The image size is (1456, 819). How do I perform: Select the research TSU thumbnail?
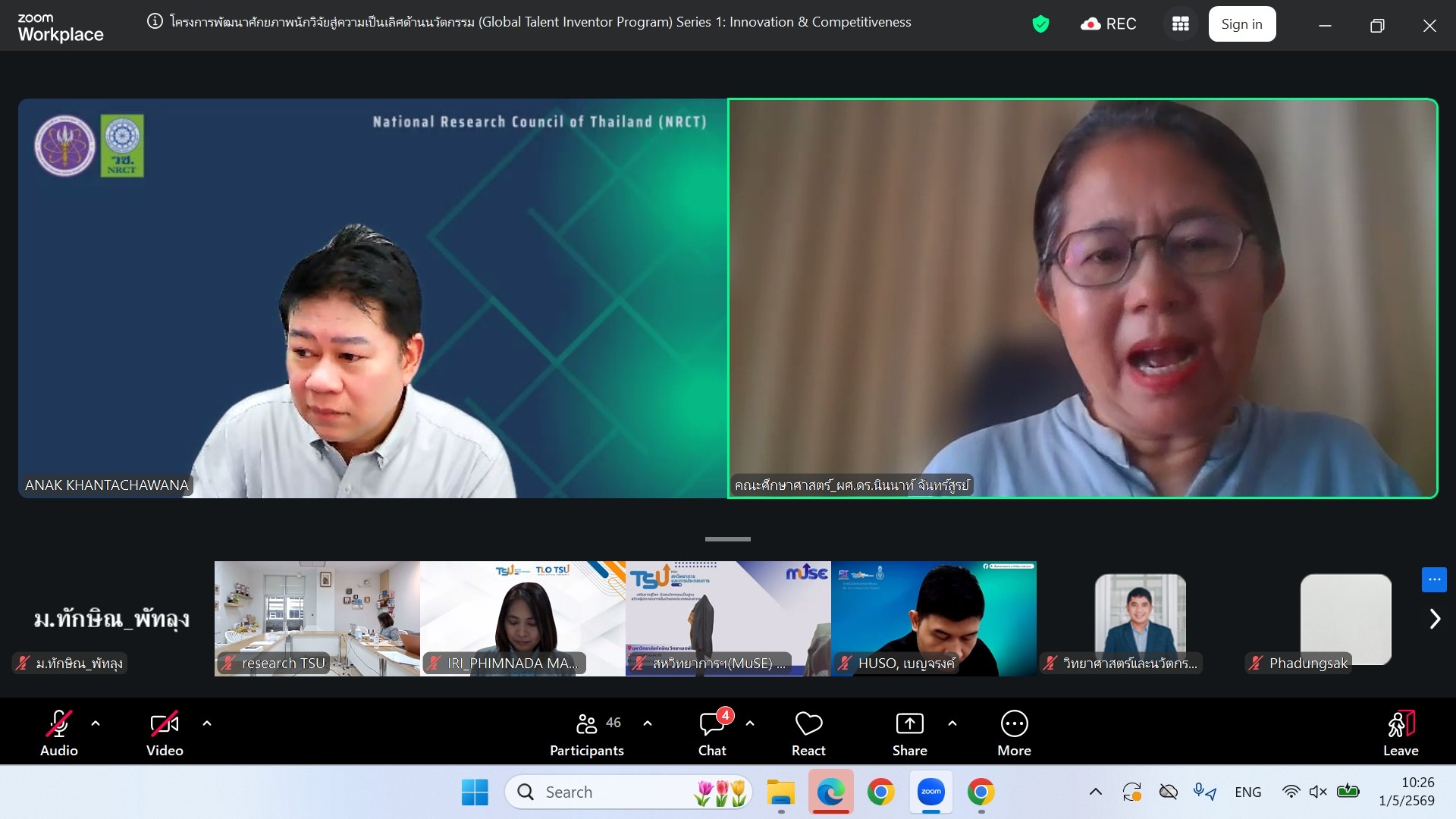(317, 618)
